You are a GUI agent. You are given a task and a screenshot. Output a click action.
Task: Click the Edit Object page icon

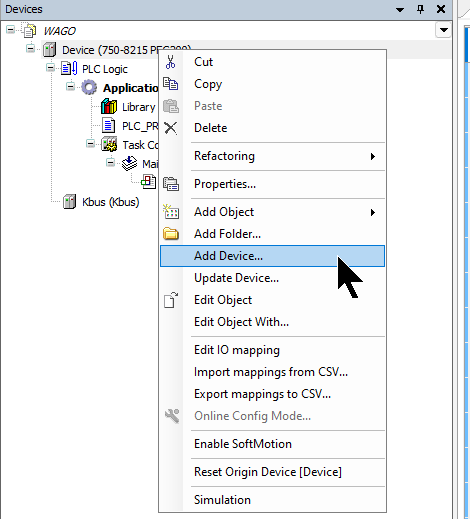click(x=171, y=300)
